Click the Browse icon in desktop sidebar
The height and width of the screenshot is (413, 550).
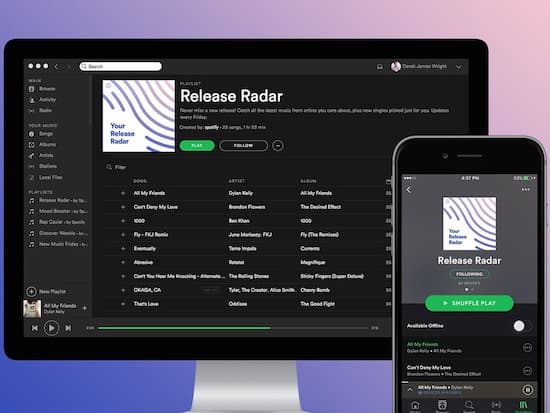pyautogui.click(x=32, y=89)
